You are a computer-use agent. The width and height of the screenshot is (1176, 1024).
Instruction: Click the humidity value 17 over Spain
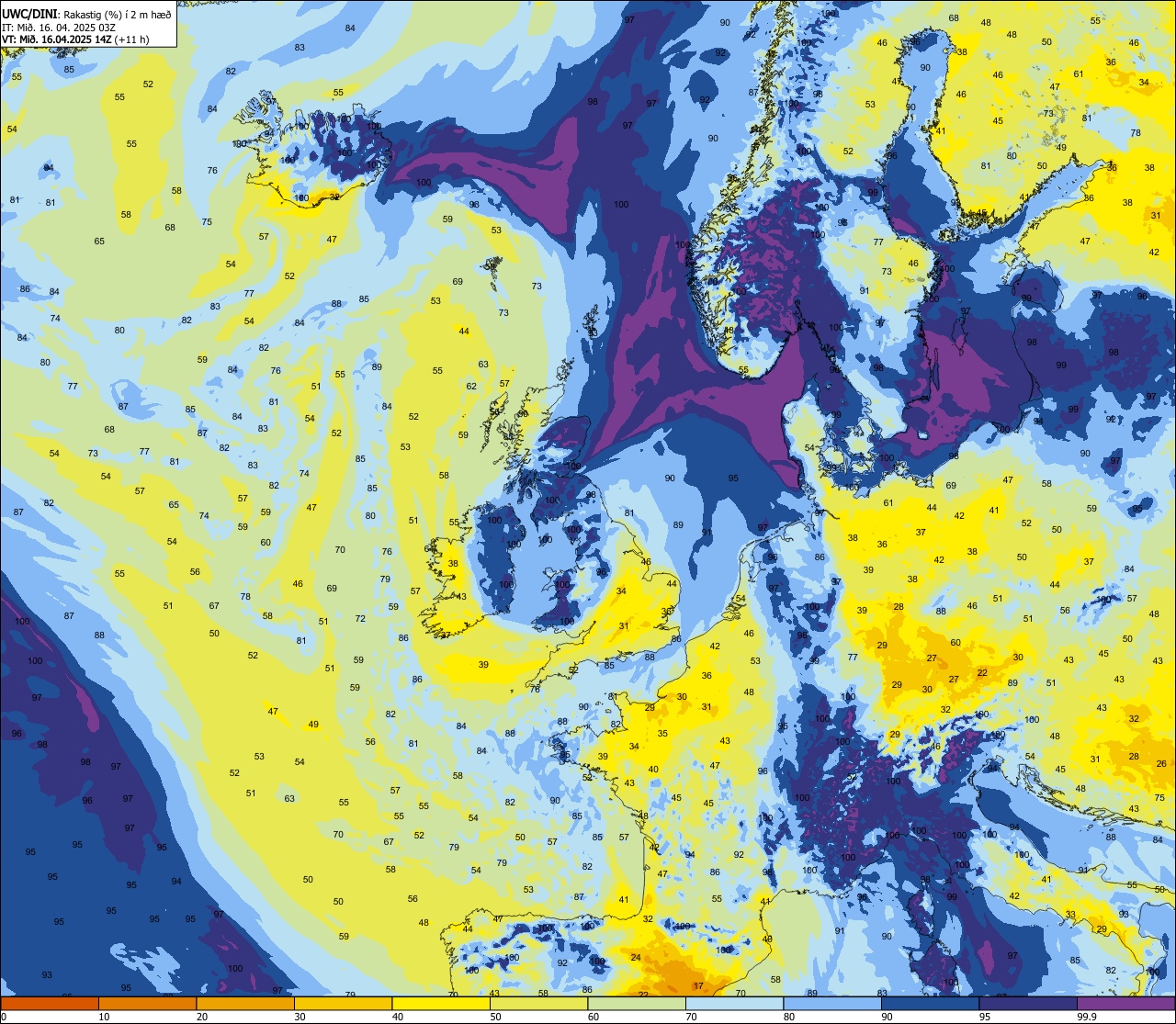tap(698, 986)
